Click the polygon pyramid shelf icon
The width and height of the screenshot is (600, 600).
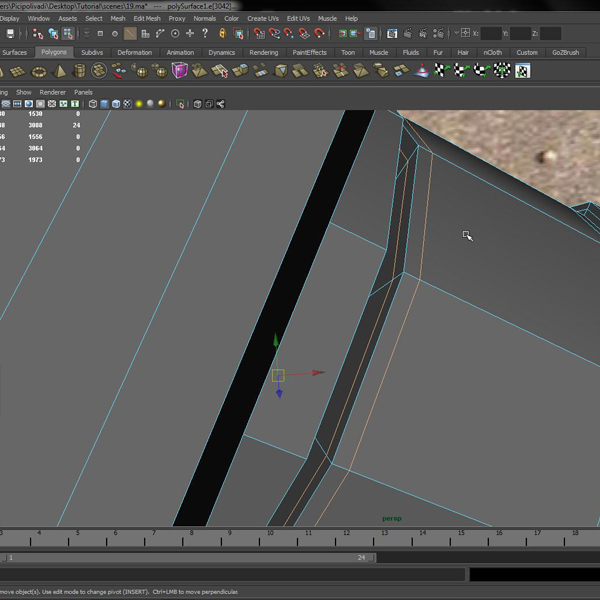pos(59,71)
